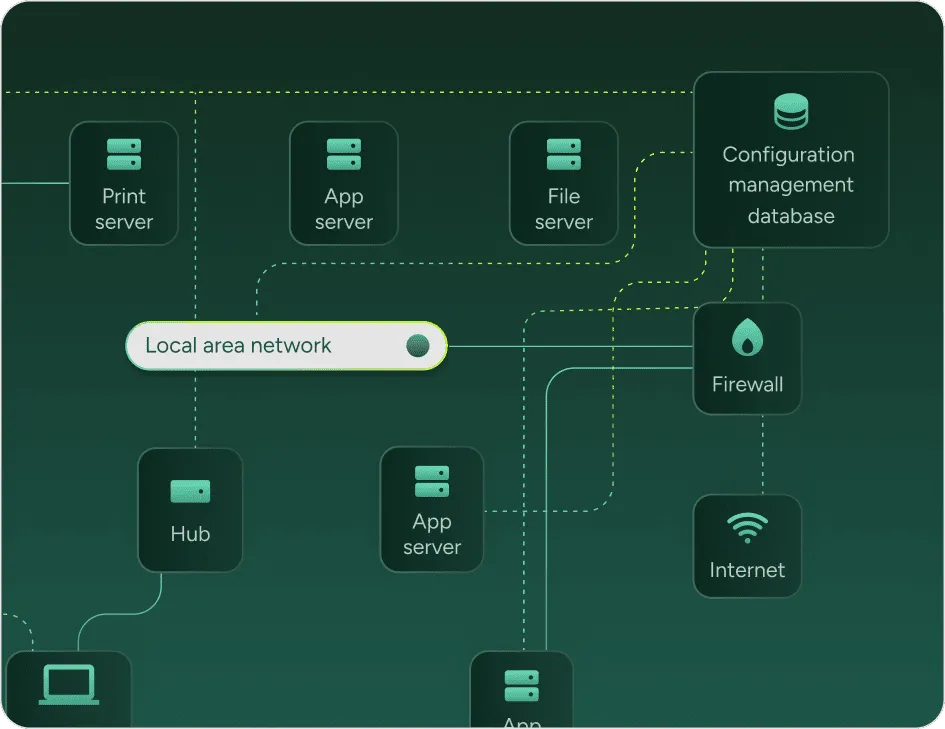945x729 pixels.
Task: Select the Print server label text
Action: (124, 209)
